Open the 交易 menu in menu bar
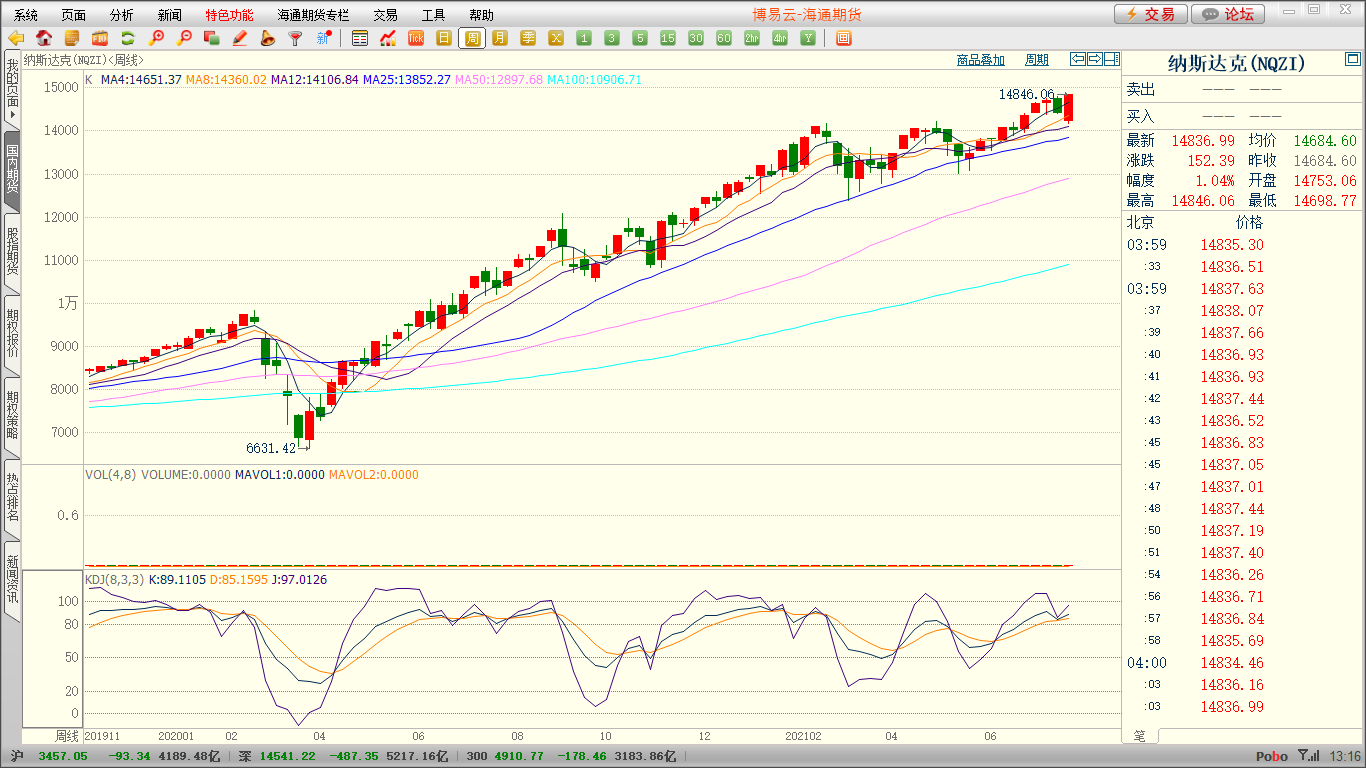Viewport: 1366px width, 768px height. click(385, 15)
